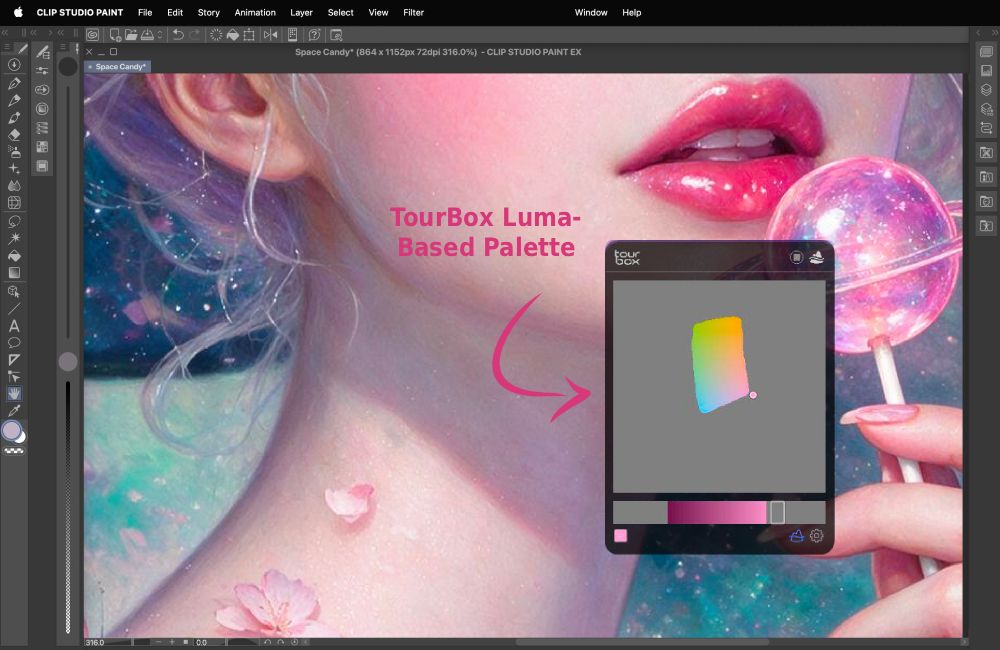Select the Lasso selection tool
This screenshot has width=1000, height=650.
point(14,221)
